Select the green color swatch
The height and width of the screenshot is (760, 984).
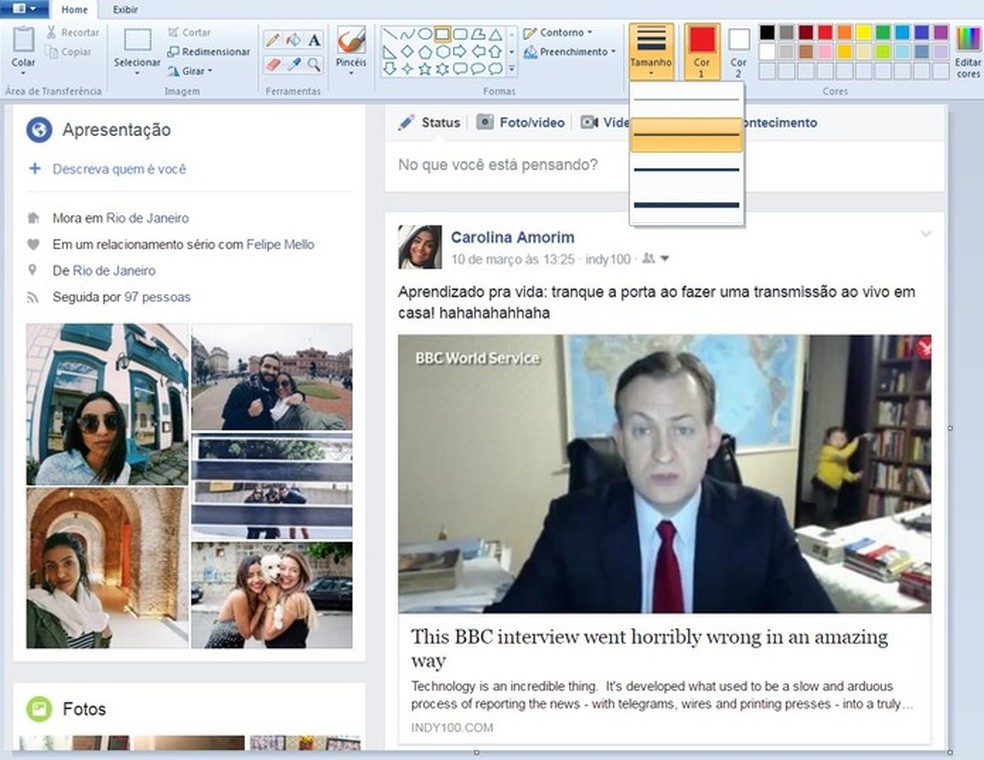[883, 32]
